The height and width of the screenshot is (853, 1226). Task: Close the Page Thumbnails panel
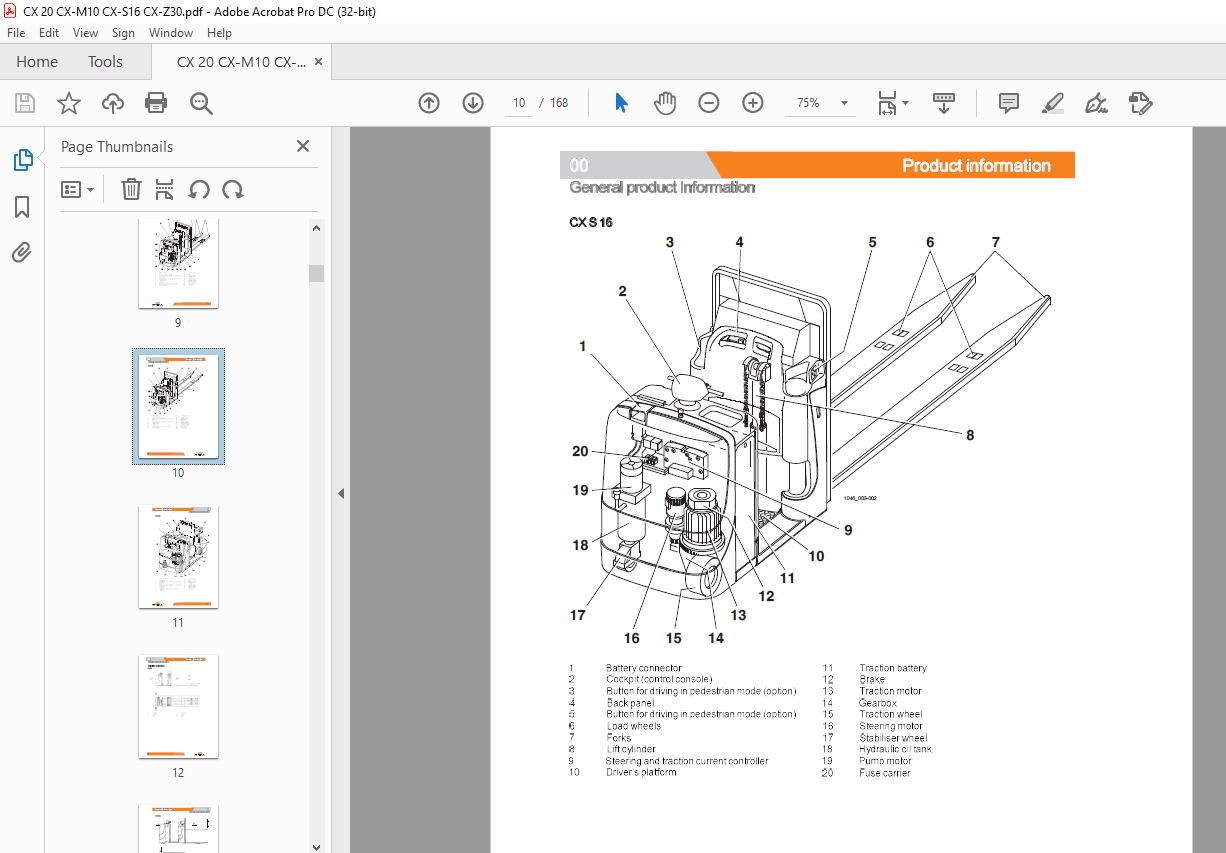pyautogui.click(x=303, y=146)
